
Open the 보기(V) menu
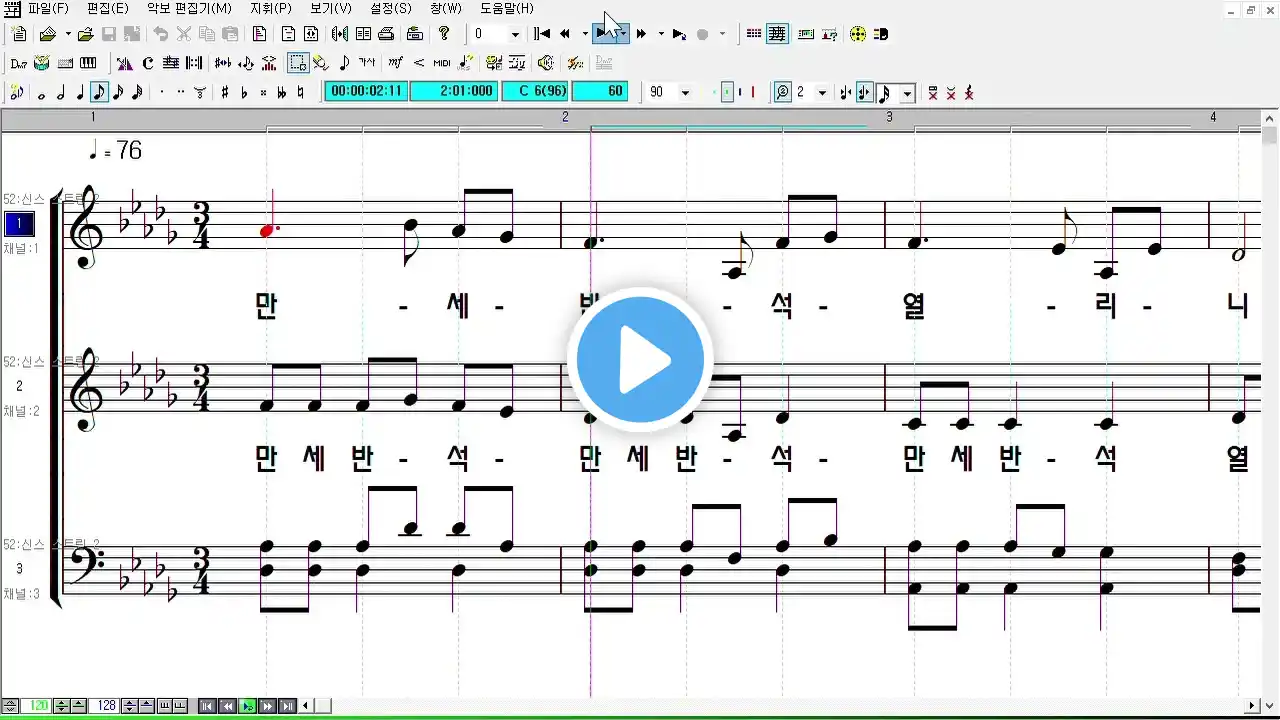click(x=331, y=8)
